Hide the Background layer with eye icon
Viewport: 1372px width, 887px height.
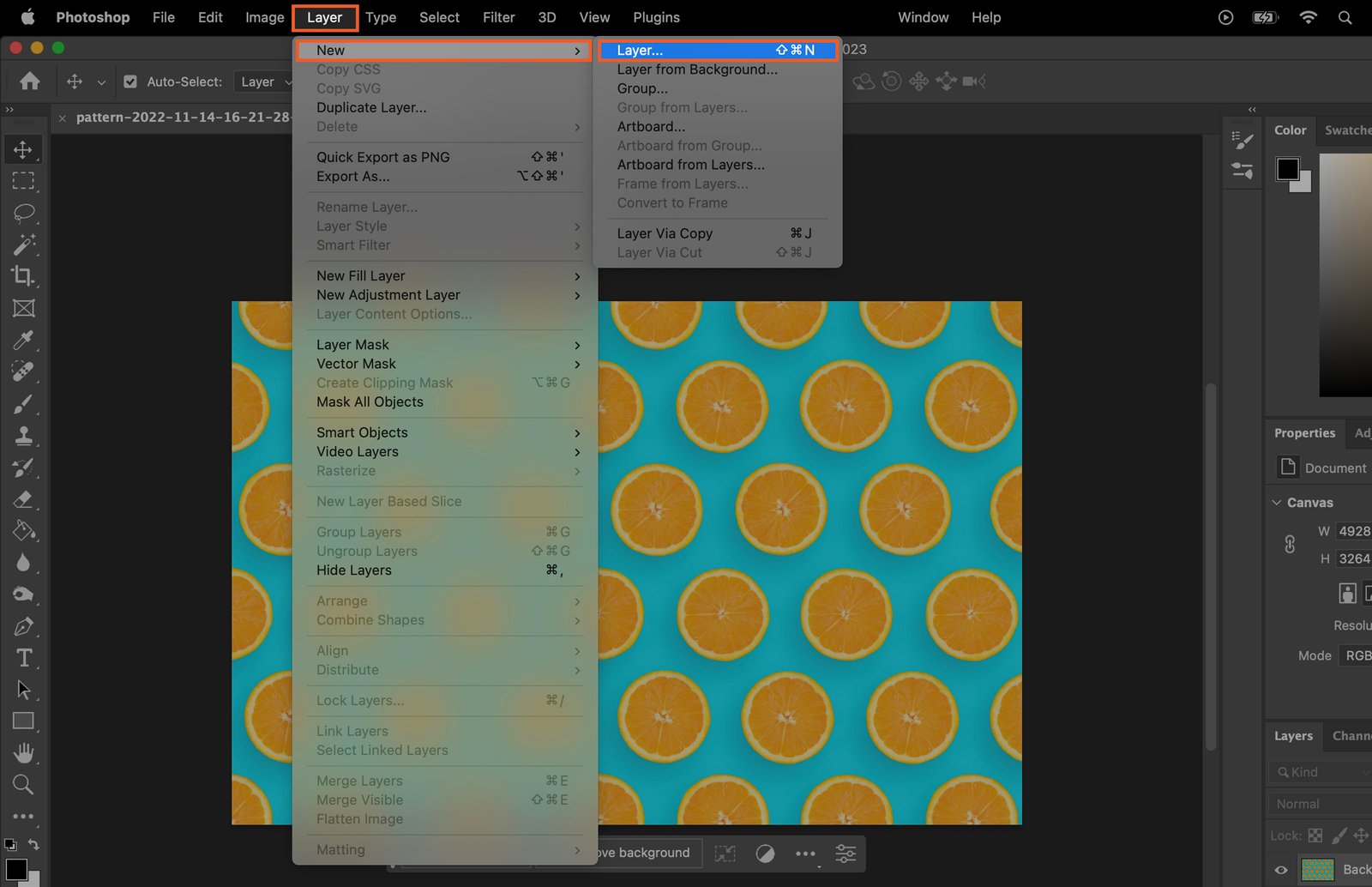(1281, 869)
